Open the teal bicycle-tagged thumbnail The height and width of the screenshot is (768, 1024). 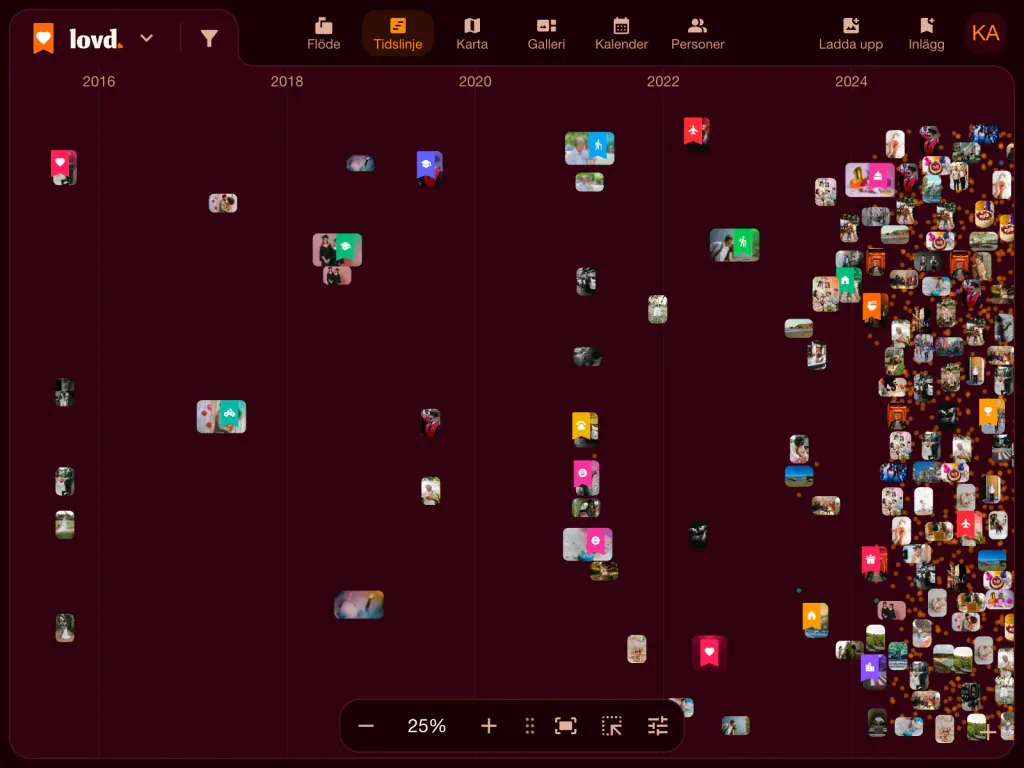click(x=221, y=417)
